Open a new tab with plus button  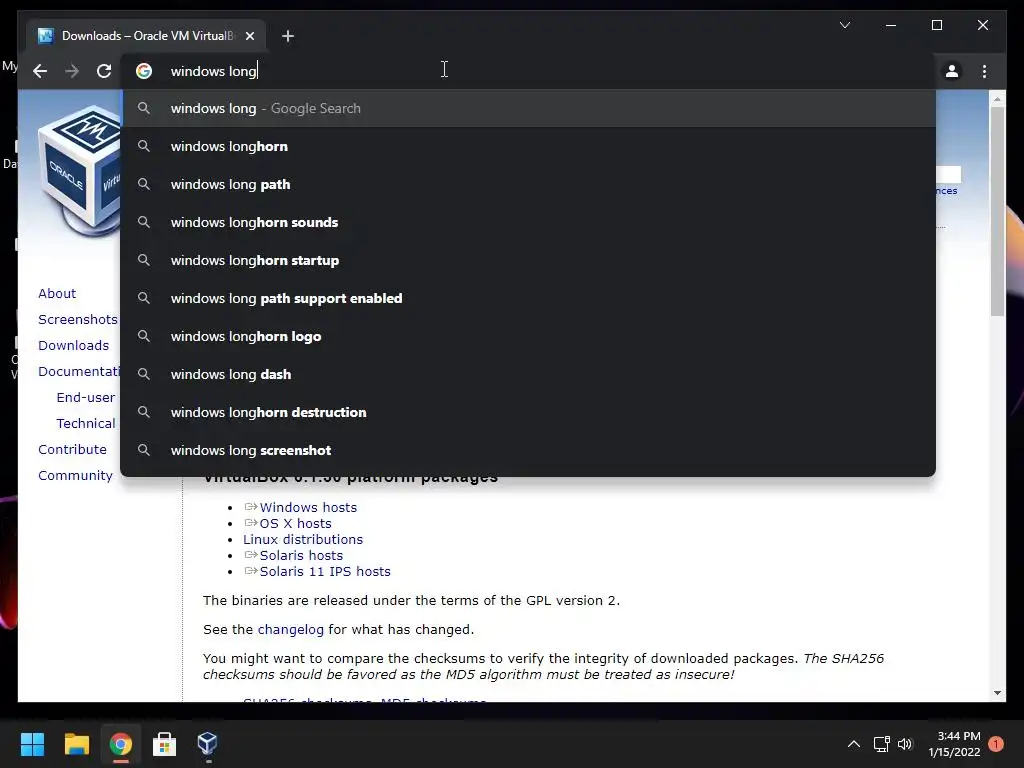click(288, 36)
